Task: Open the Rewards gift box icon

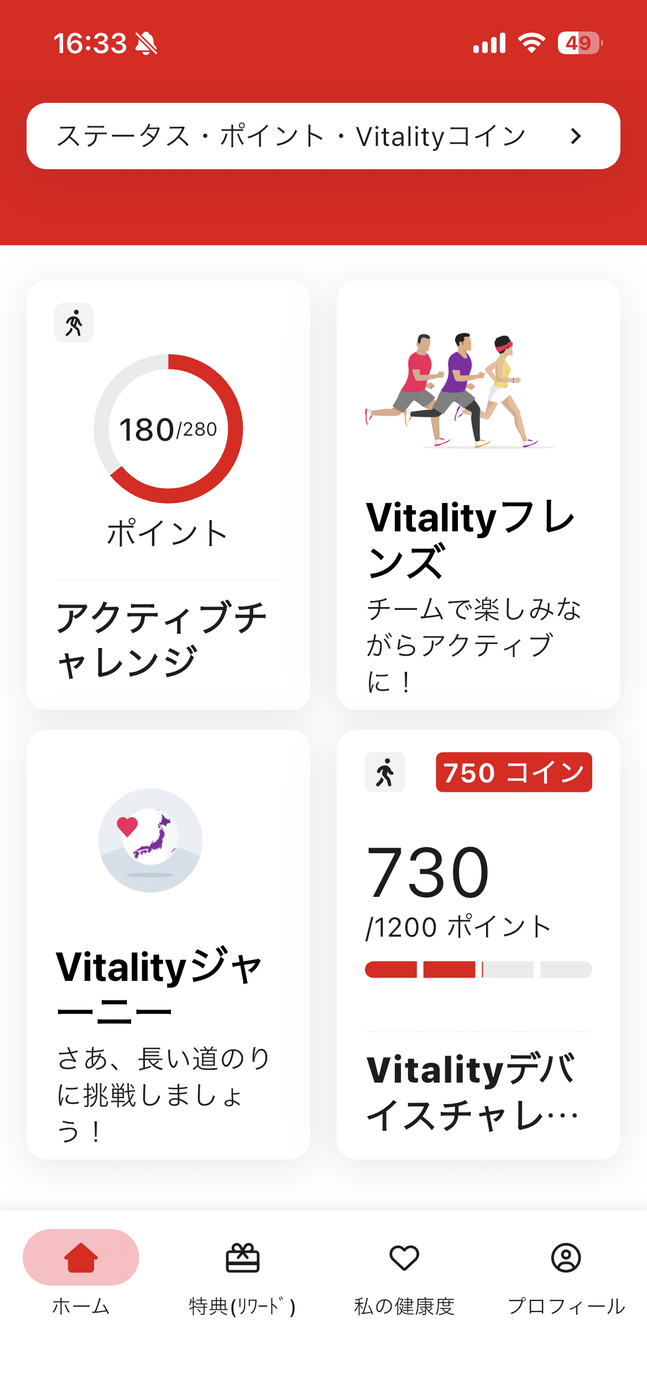Action: click(x=242, y=1258)
